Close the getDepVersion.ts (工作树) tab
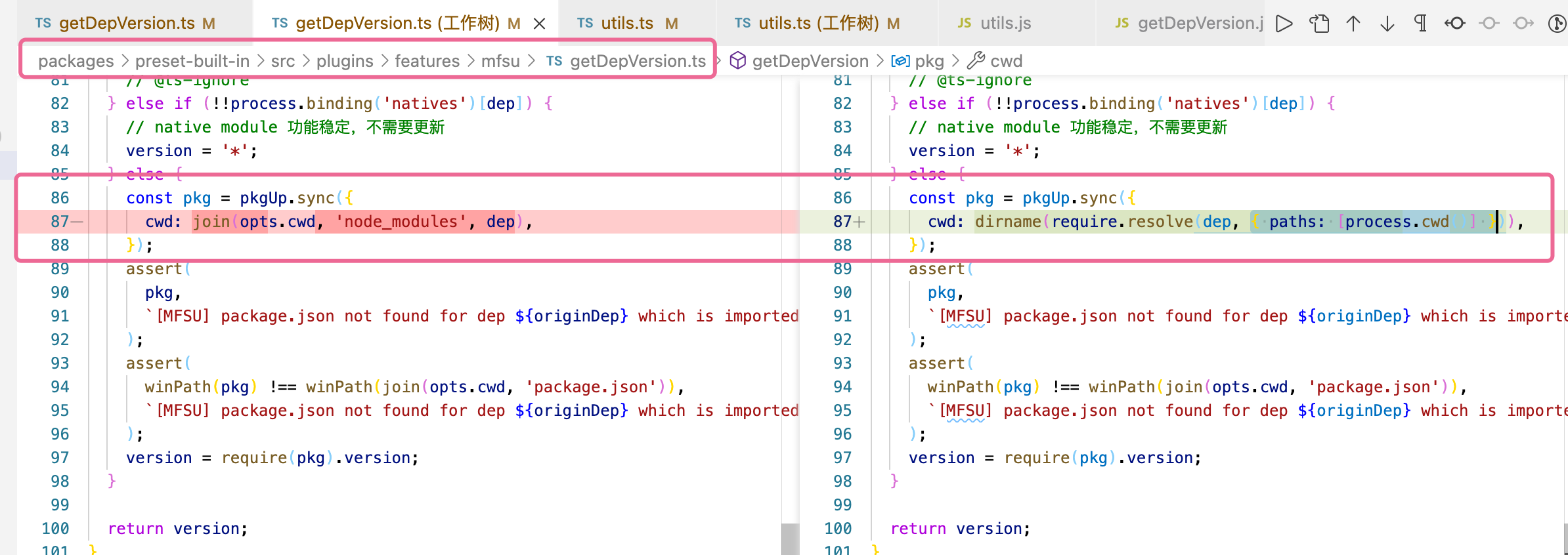Screen dimensions: 1568x555 coord(539,24)
